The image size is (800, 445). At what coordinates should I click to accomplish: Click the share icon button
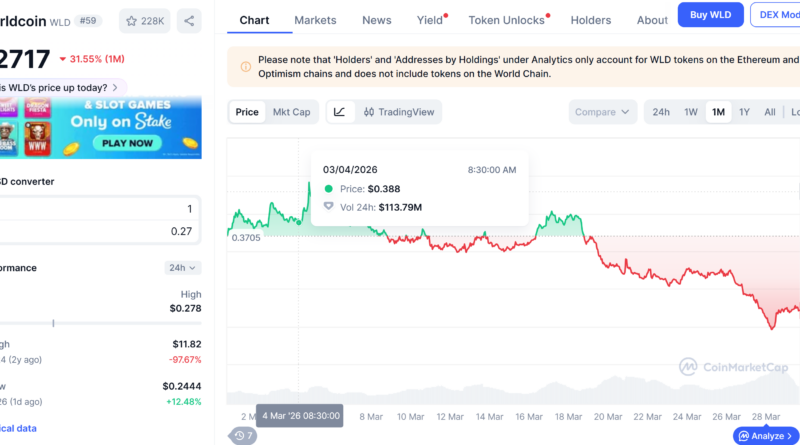190,20
